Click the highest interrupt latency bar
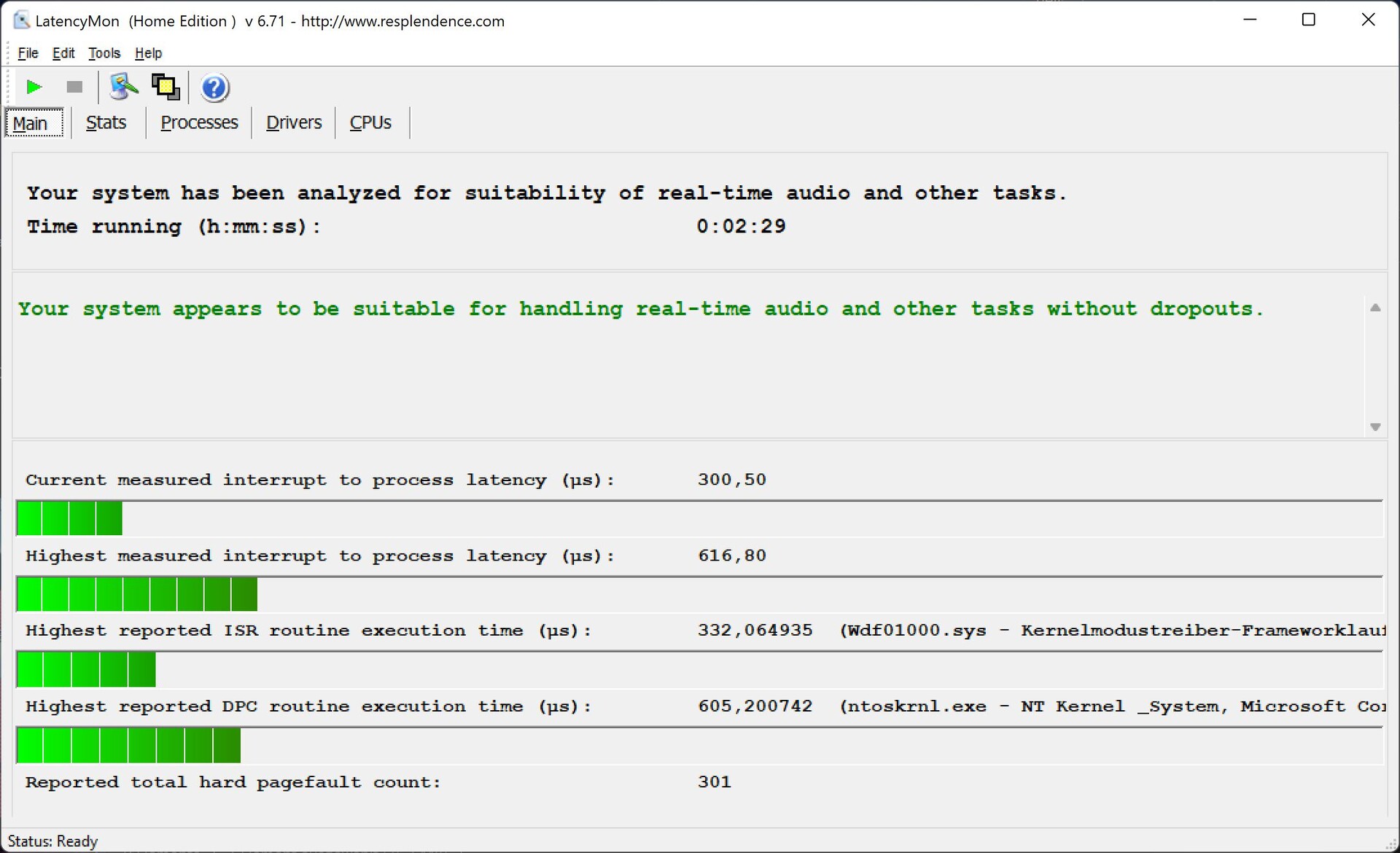Viewport: 1400px width, 853px height. click(x=137, y=594)
